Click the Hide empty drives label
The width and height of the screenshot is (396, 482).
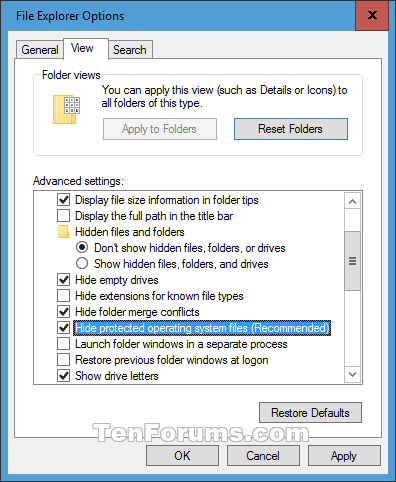point(117,280)
